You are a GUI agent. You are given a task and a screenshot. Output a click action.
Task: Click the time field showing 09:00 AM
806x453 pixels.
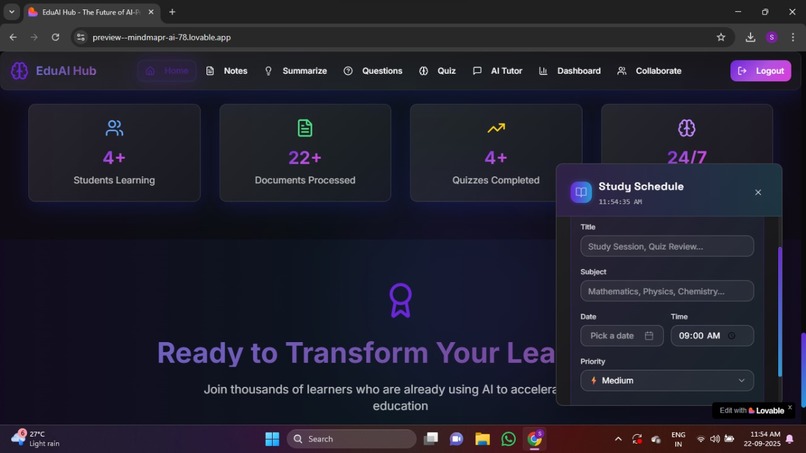[712, 336]
